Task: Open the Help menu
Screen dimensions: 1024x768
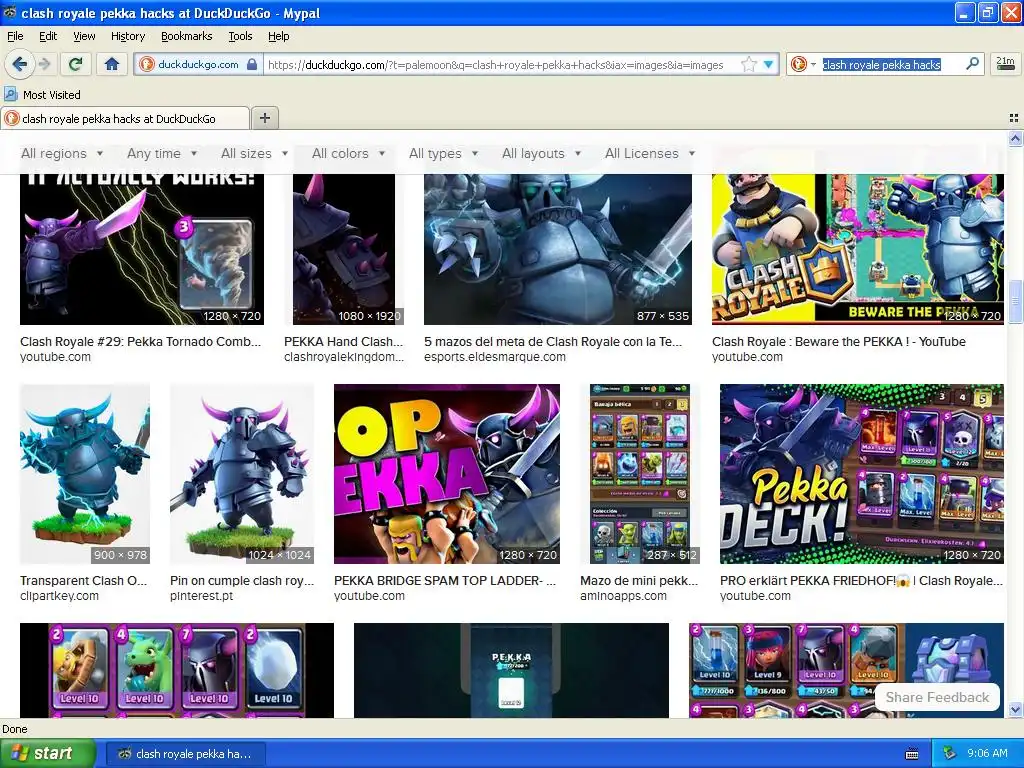Action: 278,36
